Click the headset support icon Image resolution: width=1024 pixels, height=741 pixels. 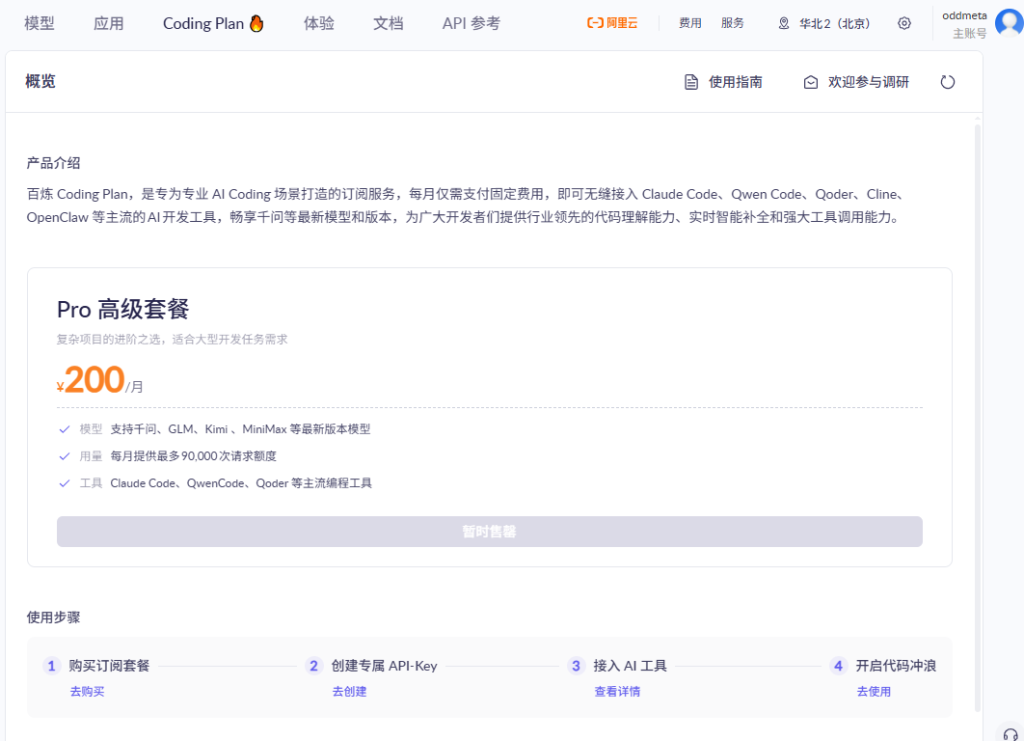[1009, 732]
